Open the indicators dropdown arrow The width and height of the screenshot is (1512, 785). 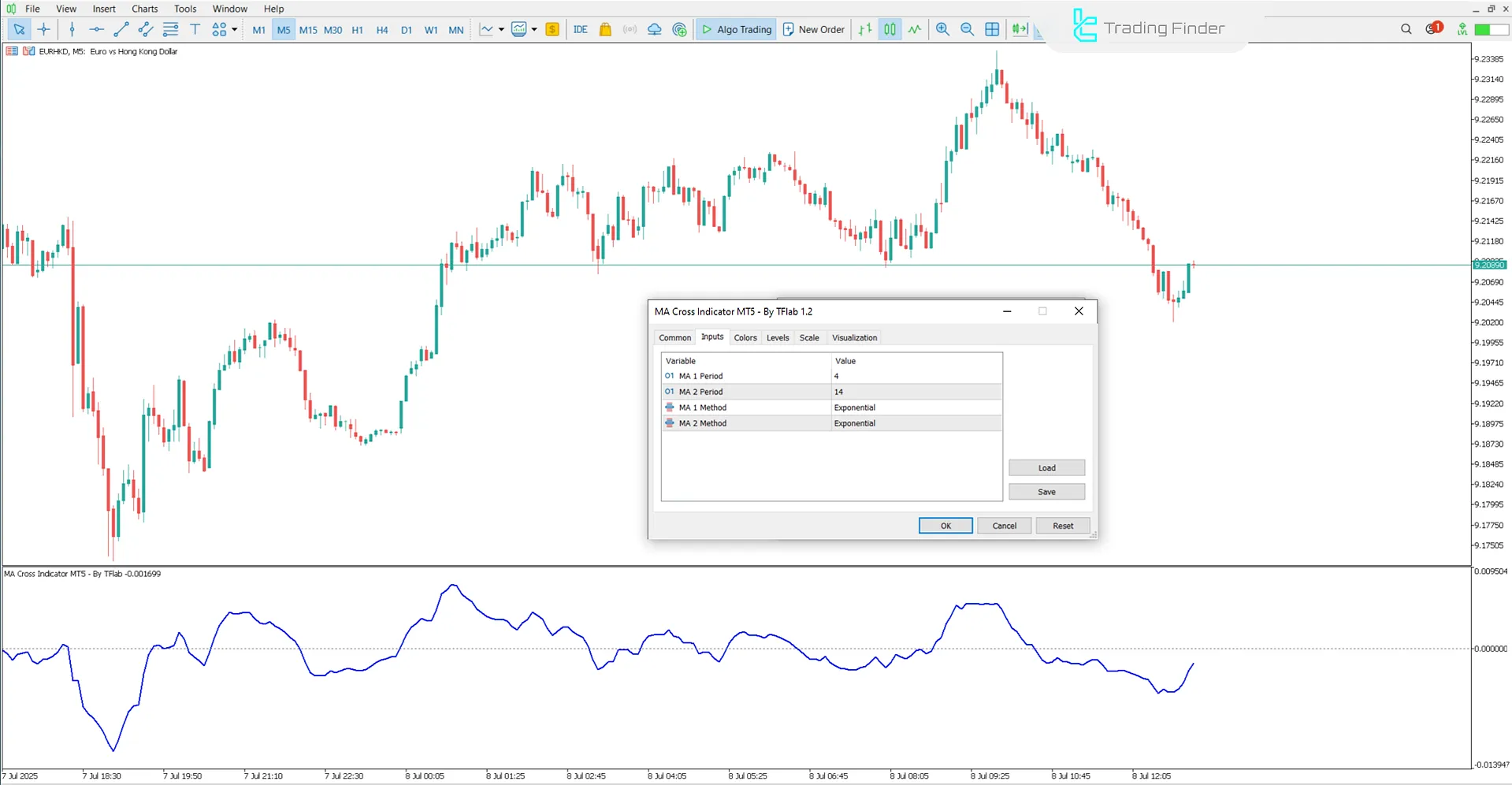click(x=534, y=29)
